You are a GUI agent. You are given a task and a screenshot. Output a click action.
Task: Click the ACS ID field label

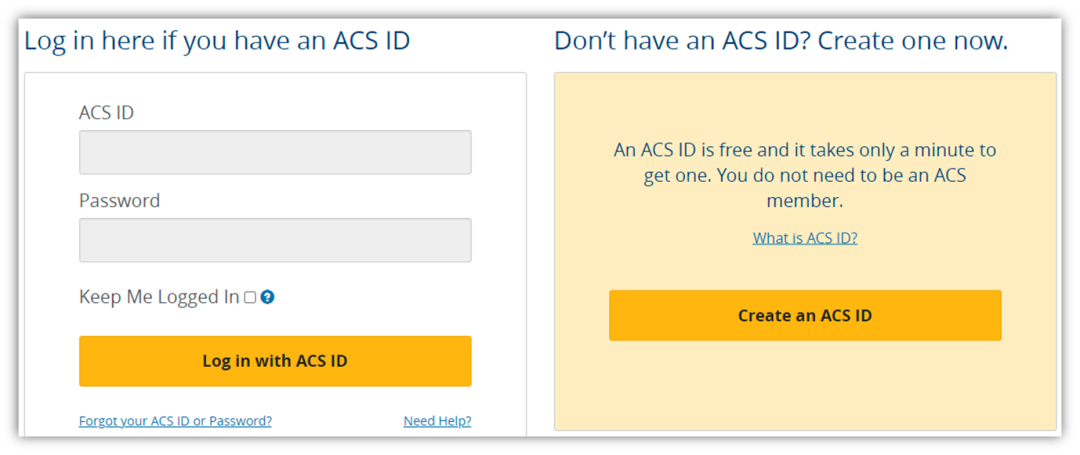(106, 113)
